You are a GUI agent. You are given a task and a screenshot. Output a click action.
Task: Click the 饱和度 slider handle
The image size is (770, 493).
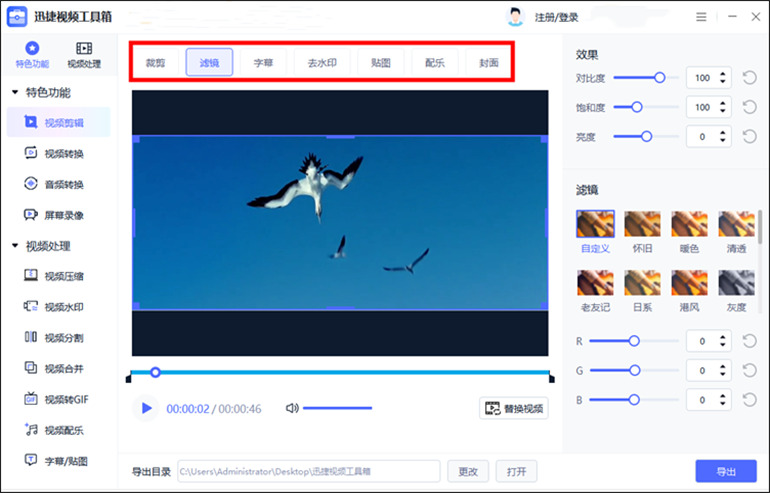tap(637, 107)
